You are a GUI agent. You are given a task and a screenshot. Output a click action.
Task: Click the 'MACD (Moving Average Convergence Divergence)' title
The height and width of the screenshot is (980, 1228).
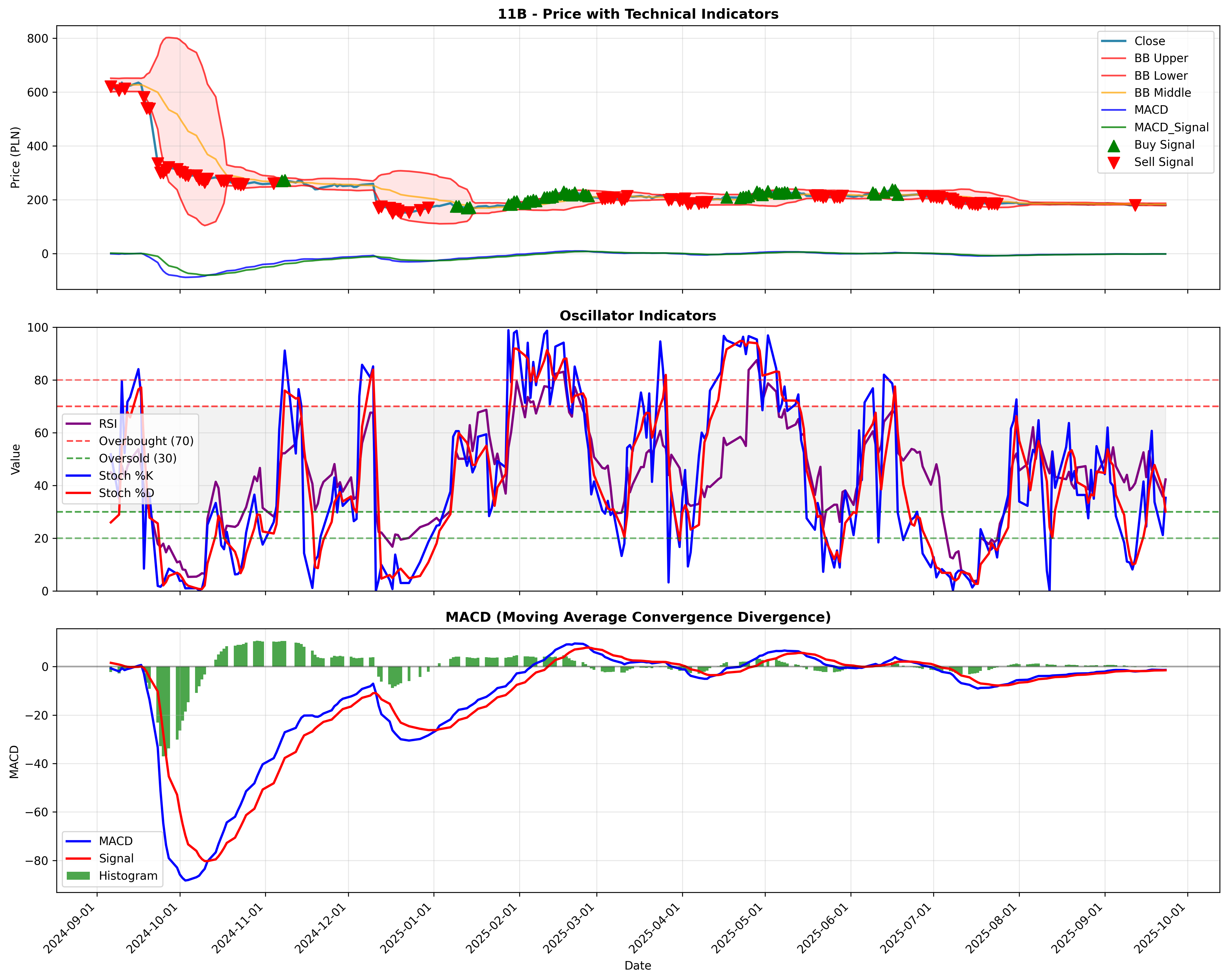tap(638, 617)
